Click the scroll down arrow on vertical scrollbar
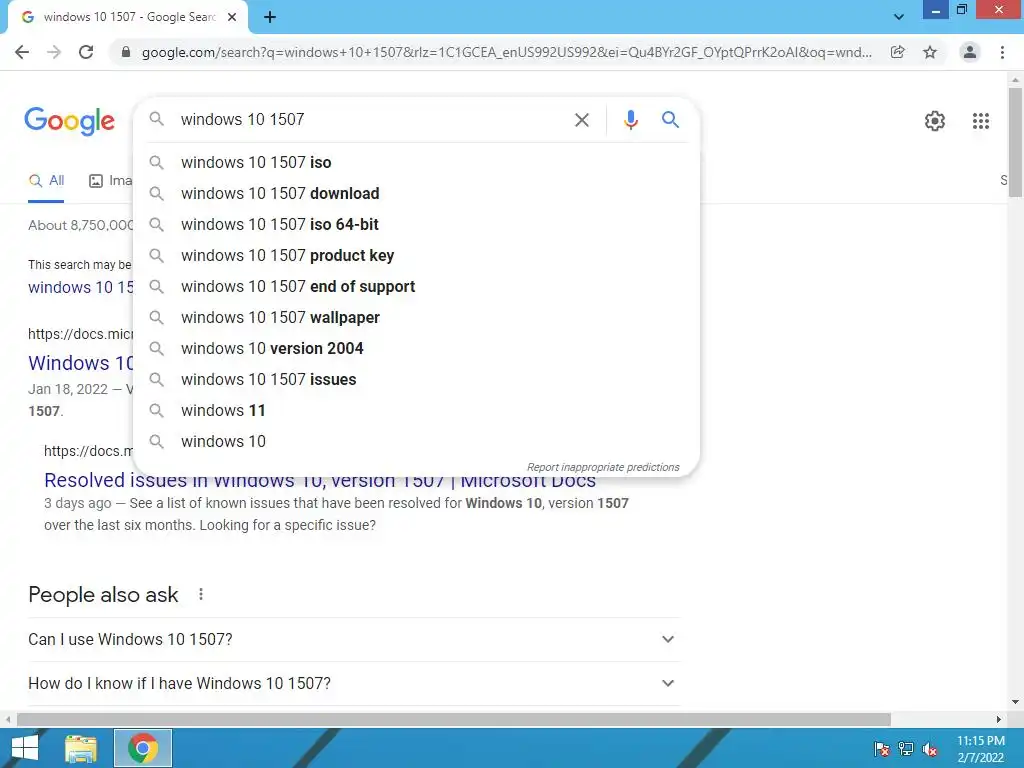 tap(1015, 702)
